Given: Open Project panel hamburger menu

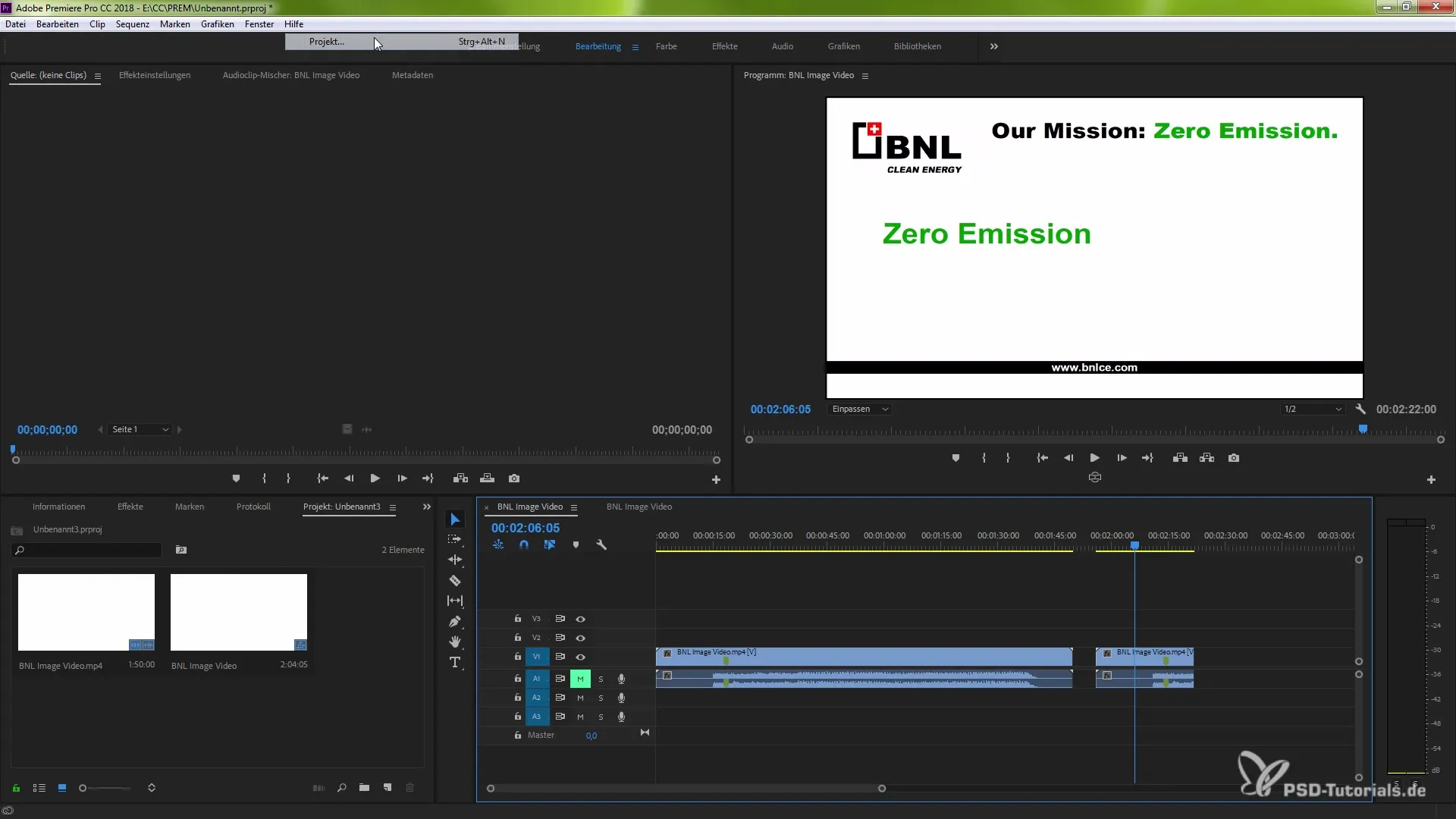Looking at the screenshot, I should (392, 507).
